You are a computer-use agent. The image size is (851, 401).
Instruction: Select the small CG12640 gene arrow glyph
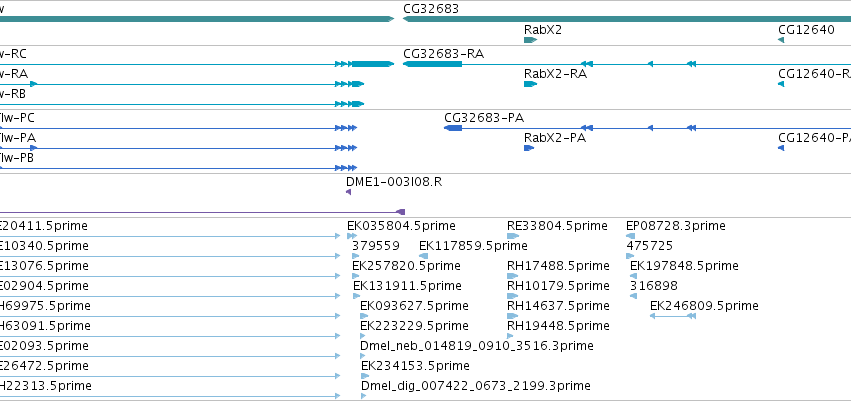click(x=781, y=40)
